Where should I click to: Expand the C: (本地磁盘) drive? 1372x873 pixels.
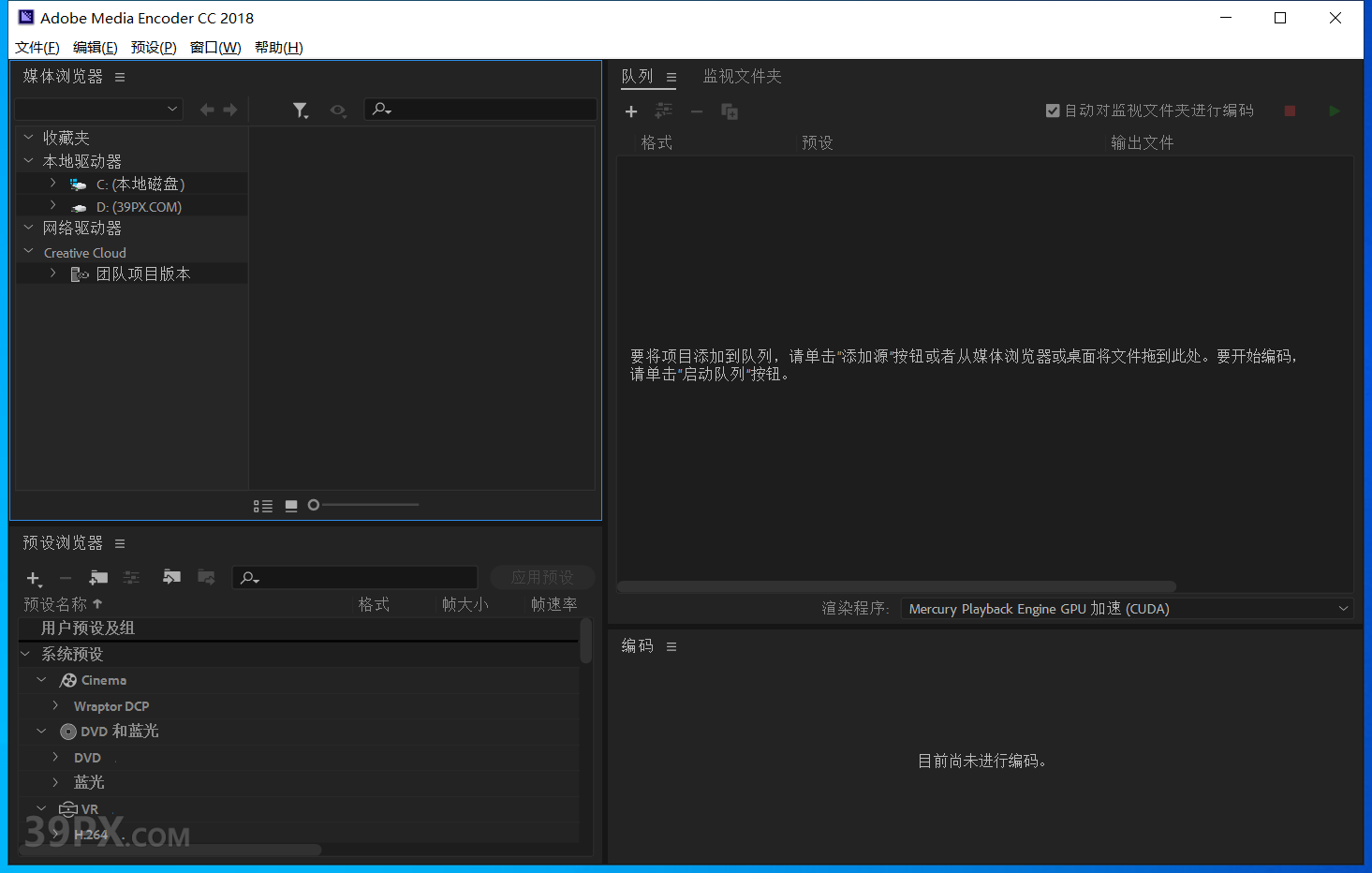pos(53,183)
